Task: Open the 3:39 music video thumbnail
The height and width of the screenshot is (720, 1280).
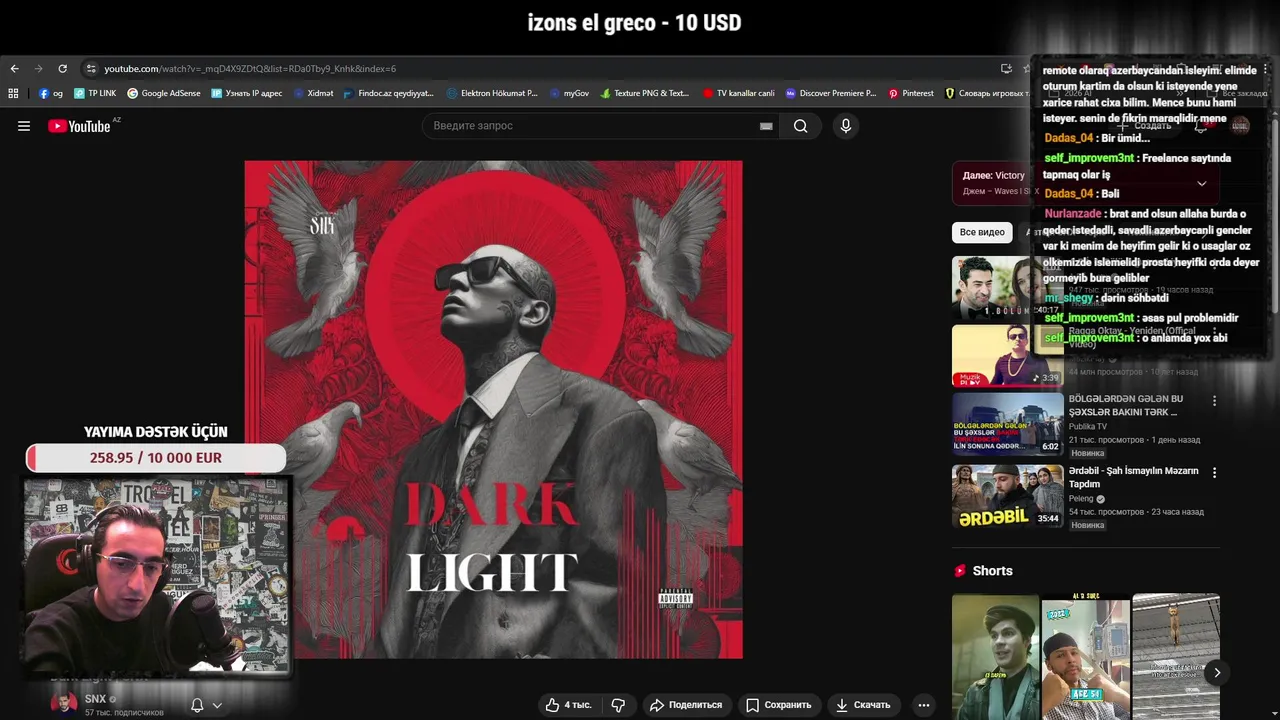Action: (x=1007, y=356)
